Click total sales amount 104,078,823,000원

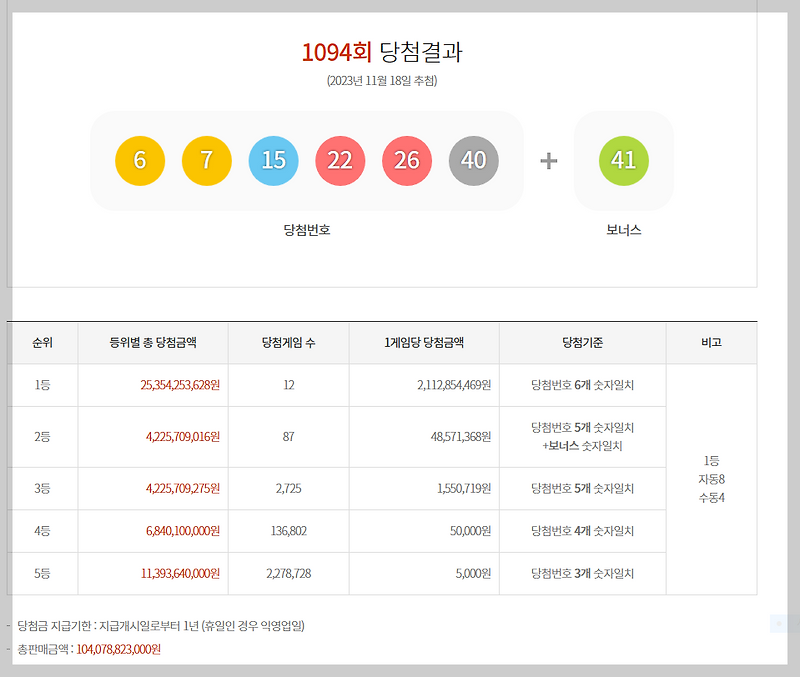(118, 649)
